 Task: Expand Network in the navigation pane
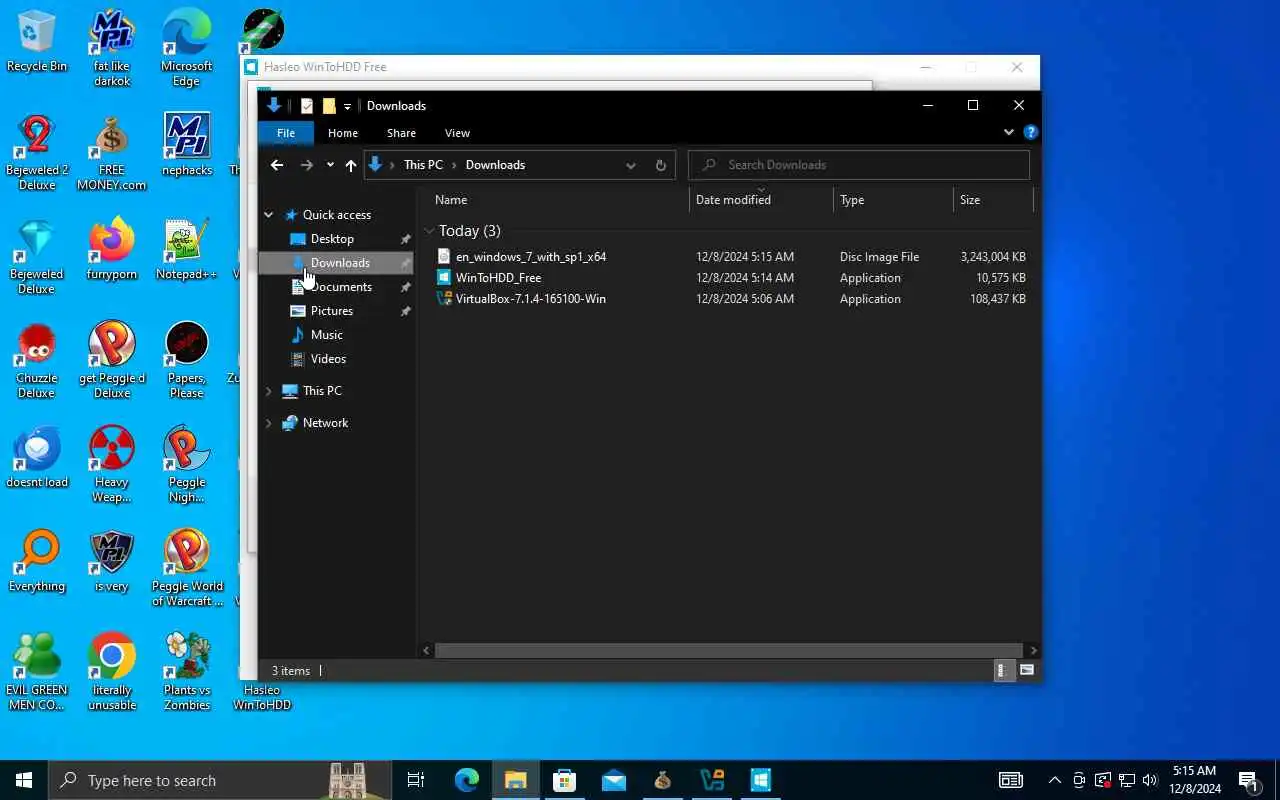coord(269,423)
